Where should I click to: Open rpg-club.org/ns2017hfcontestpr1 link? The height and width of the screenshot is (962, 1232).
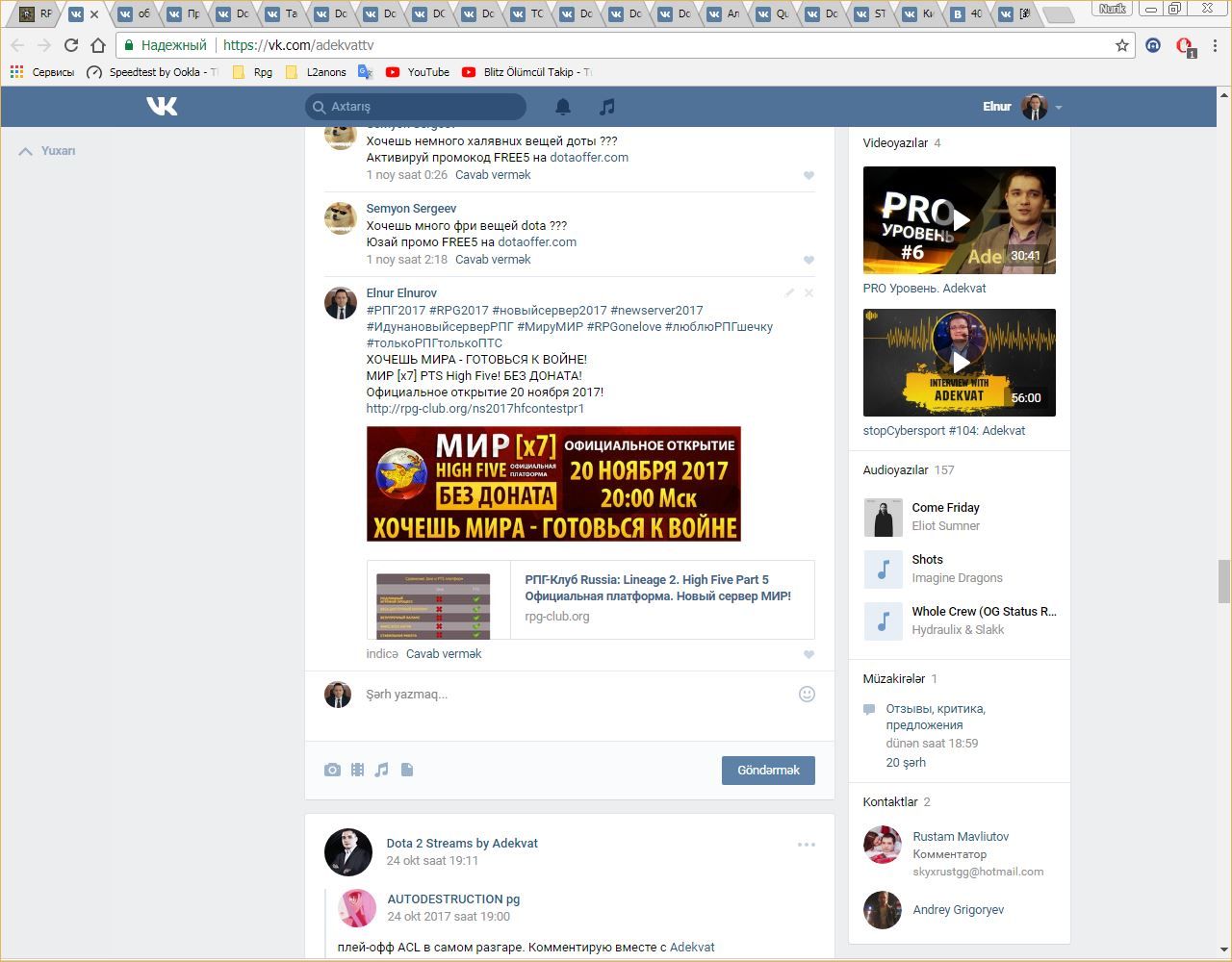(475, 408)
